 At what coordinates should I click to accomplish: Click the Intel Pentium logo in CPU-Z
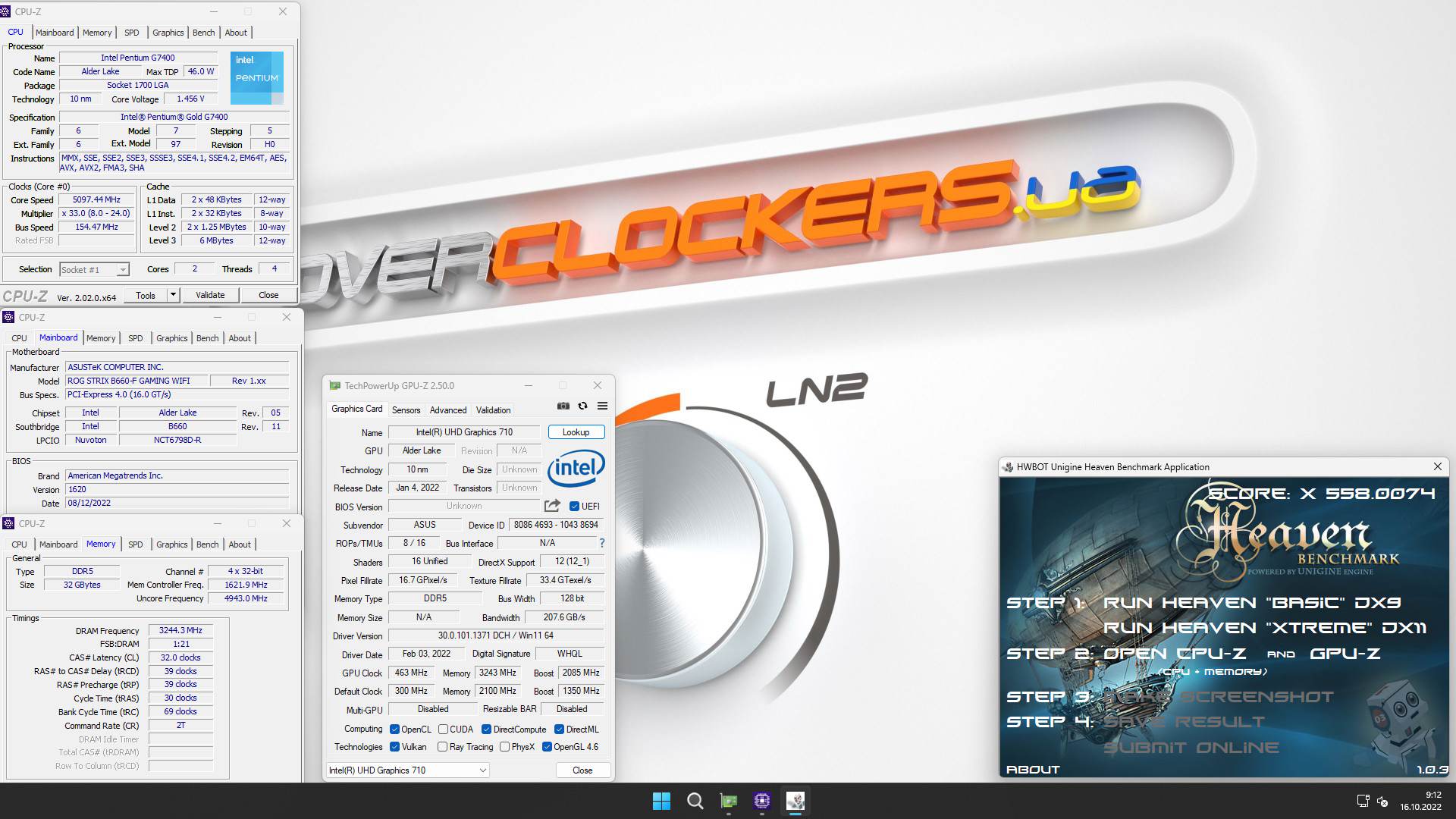257,77
